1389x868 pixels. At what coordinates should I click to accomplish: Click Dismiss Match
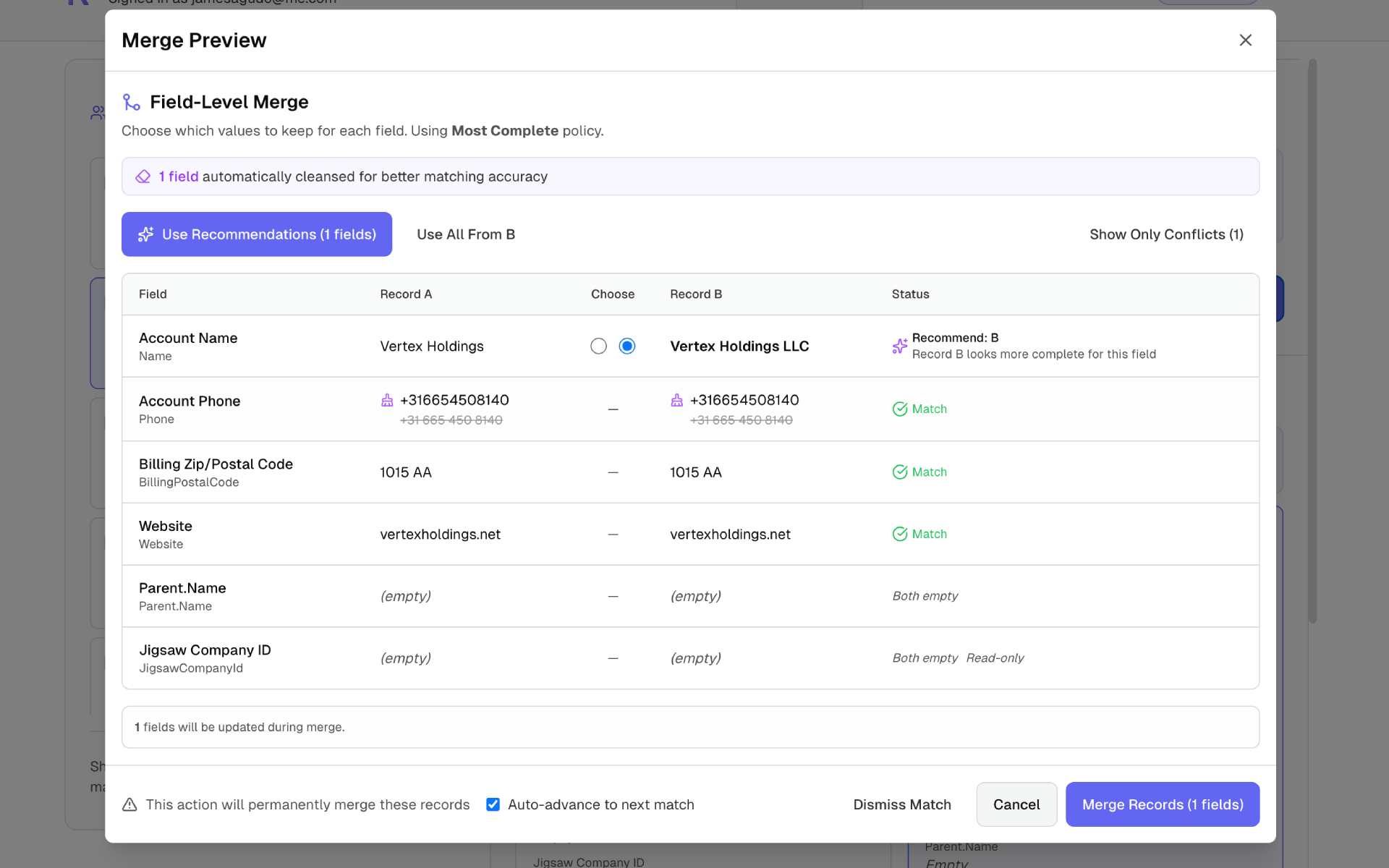click(901, 804)
